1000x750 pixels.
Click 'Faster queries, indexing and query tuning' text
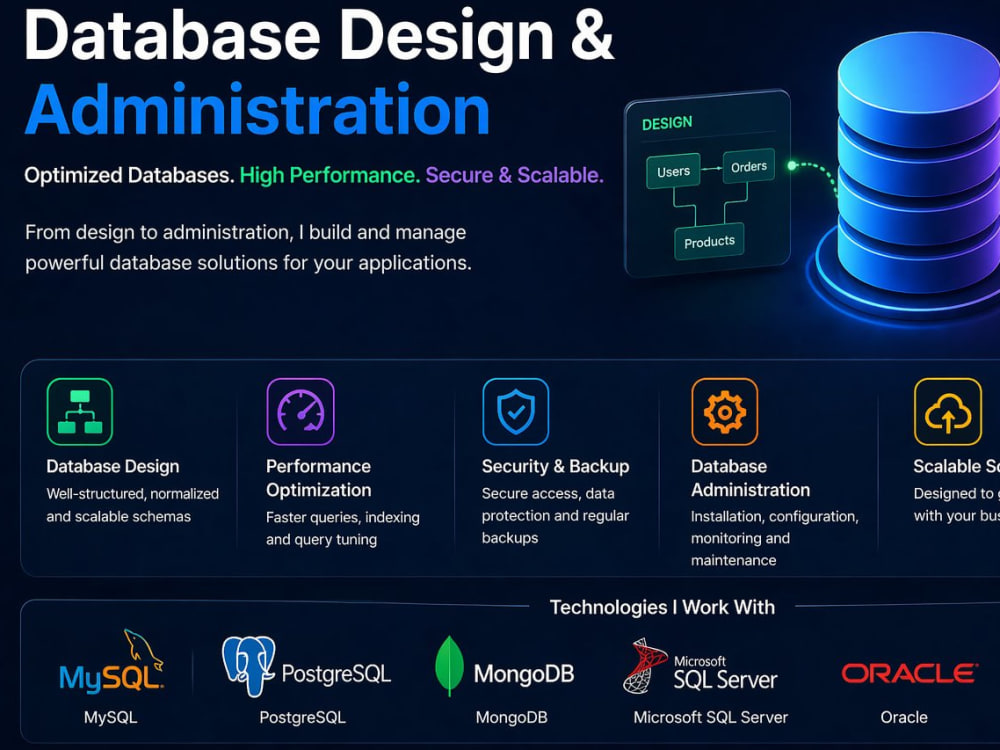point(343,528)
